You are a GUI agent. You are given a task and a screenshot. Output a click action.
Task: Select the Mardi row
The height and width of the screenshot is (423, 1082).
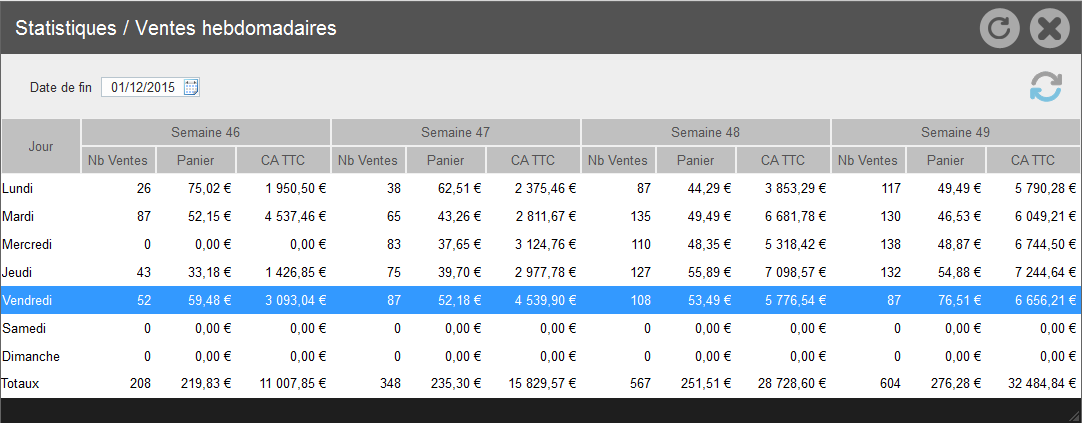tap(541, 216)
